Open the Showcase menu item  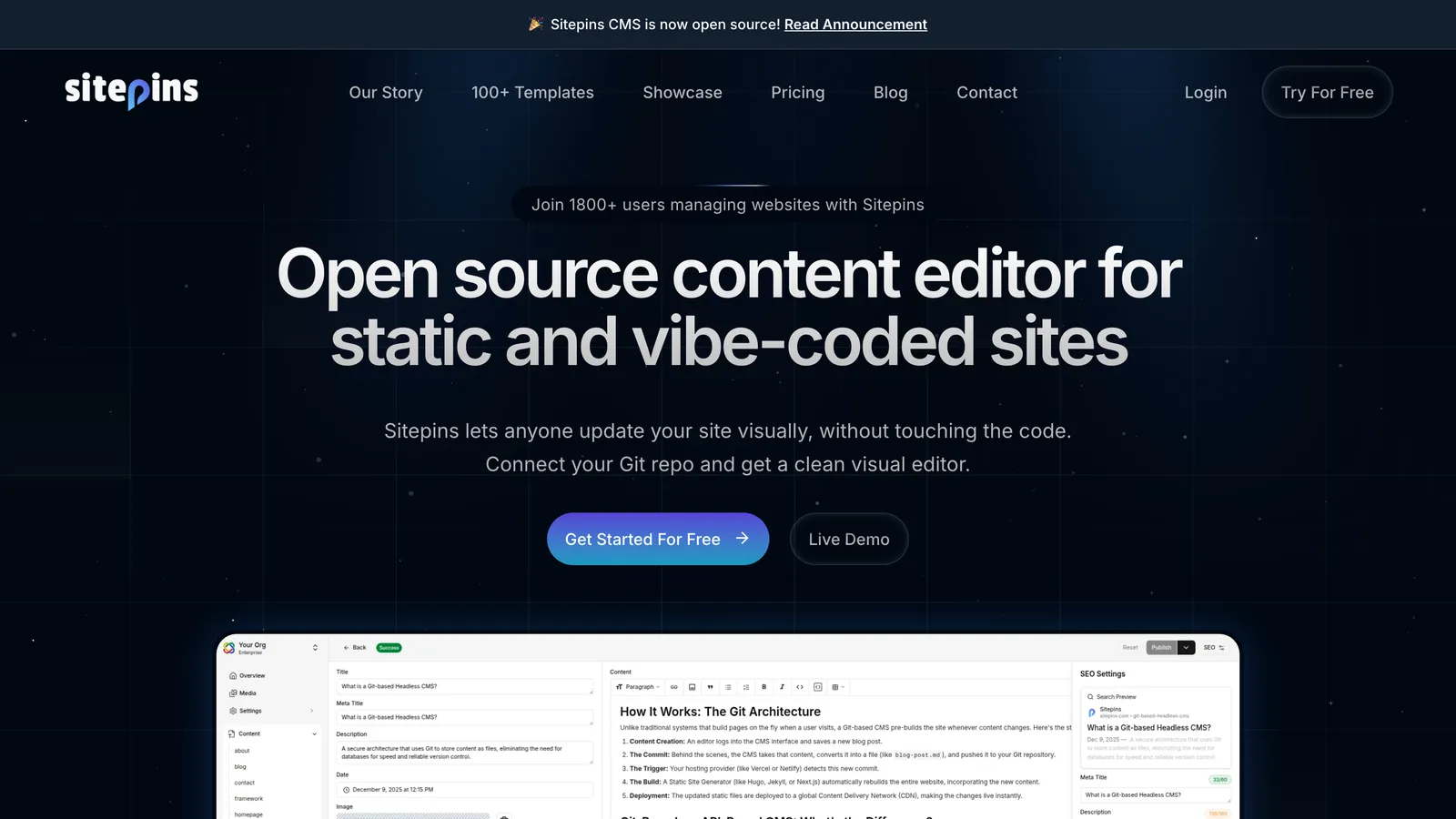(682, 93)
